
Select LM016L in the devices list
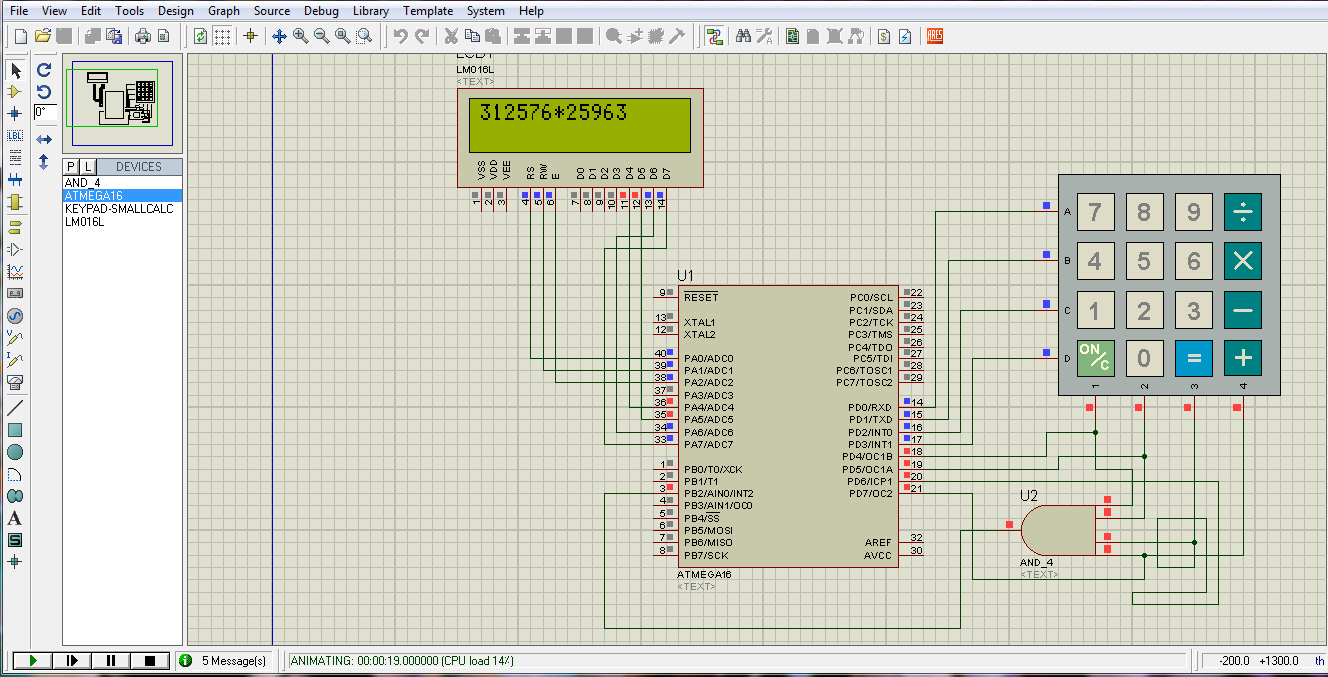coord(122,222)
